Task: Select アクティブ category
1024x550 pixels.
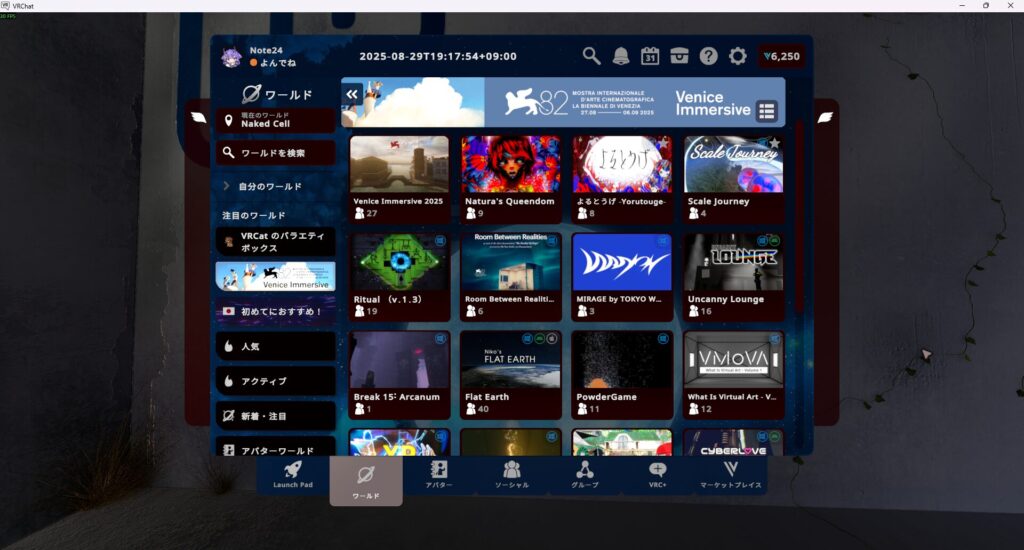Action: click(x=276, y=381)
